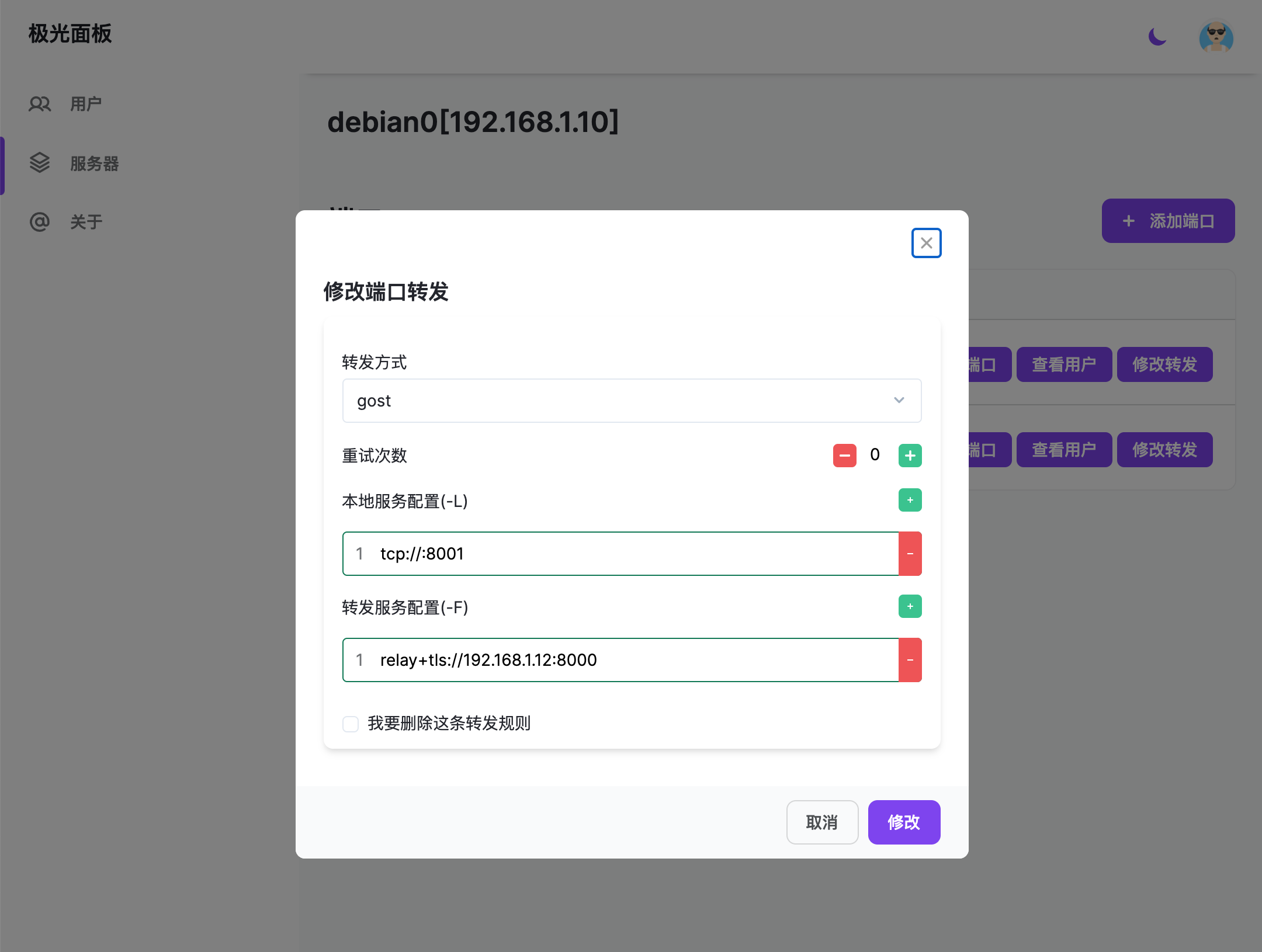The width and height of the screenshot is (1262, 952).
Task: Toggle dark mode moon icon
Action: [x=1157, y=37]
